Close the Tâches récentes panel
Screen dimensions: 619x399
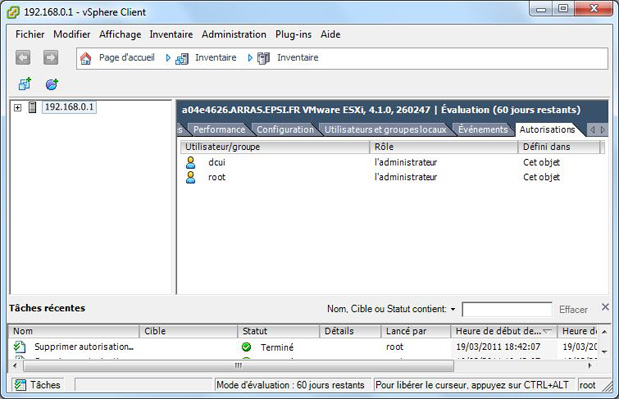[605, 307]
